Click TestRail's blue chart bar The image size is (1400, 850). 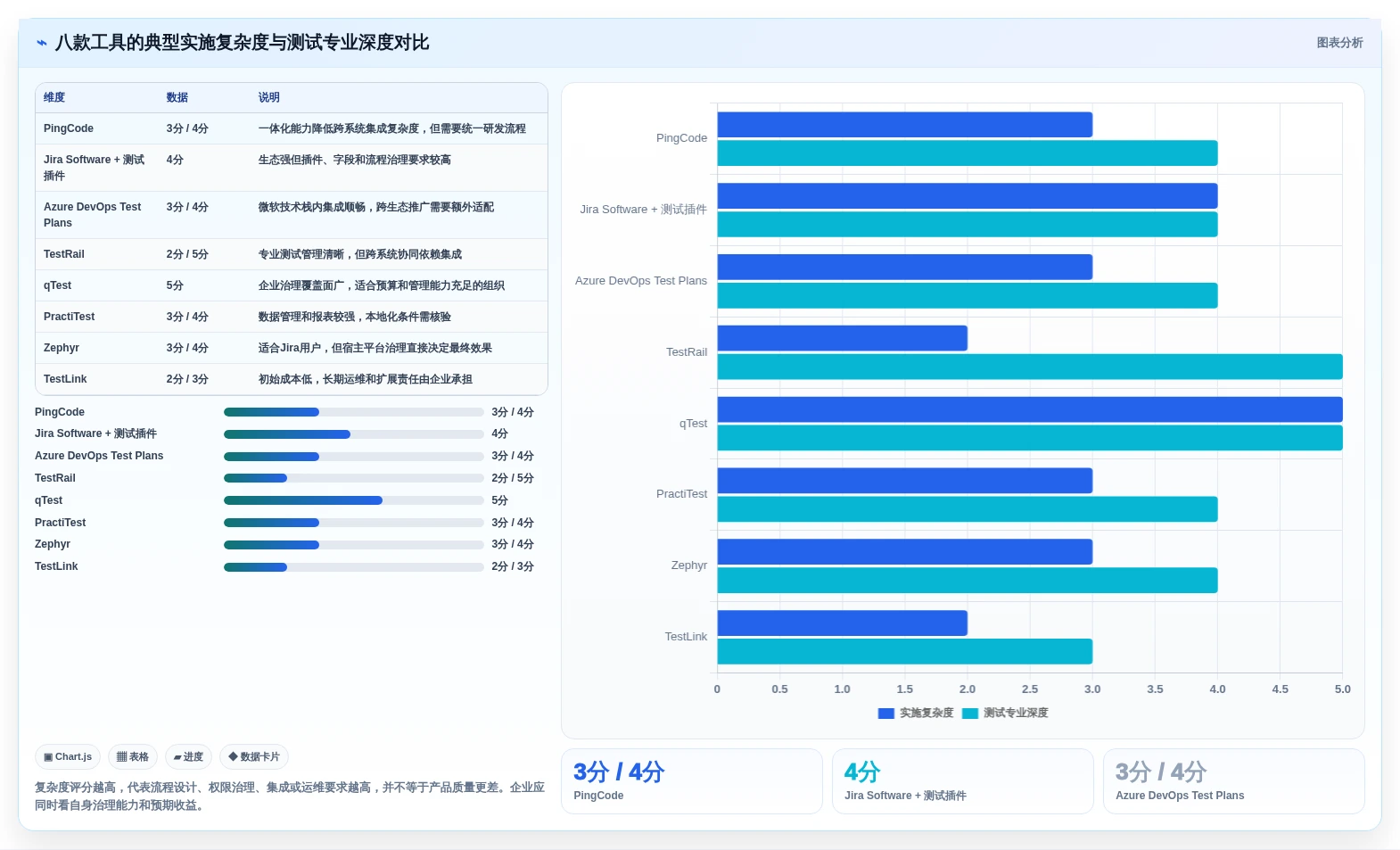coord(843,338)
